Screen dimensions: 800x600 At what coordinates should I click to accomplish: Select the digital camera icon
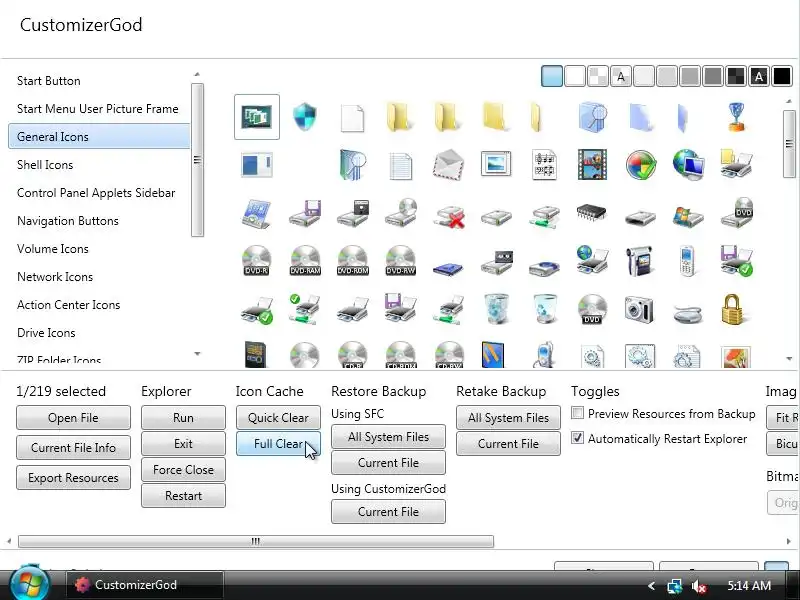pyautogui.click(x=639, y=310)
